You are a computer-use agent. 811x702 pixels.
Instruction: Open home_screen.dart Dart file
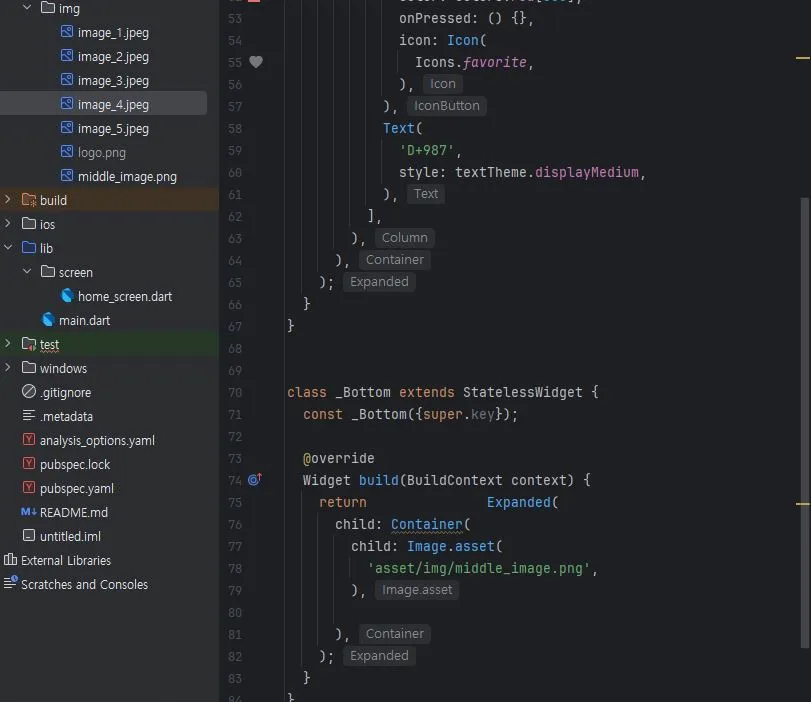[124, 296]
